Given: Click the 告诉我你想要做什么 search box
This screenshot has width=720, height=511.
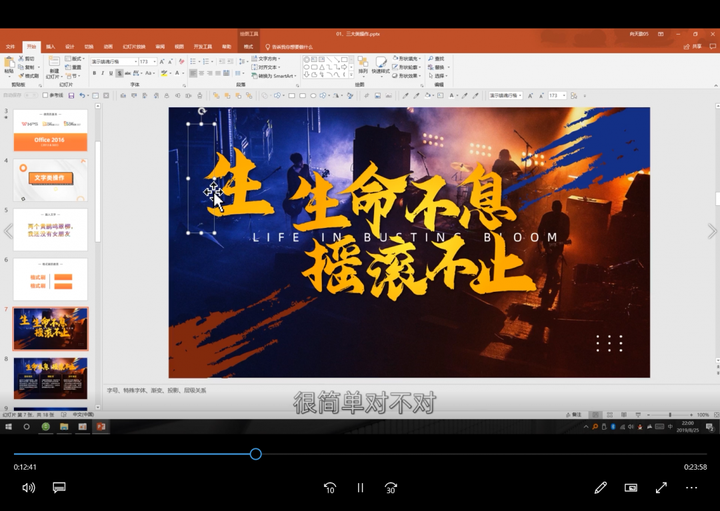Looking at the screenshot, I should tap(289, 47).
